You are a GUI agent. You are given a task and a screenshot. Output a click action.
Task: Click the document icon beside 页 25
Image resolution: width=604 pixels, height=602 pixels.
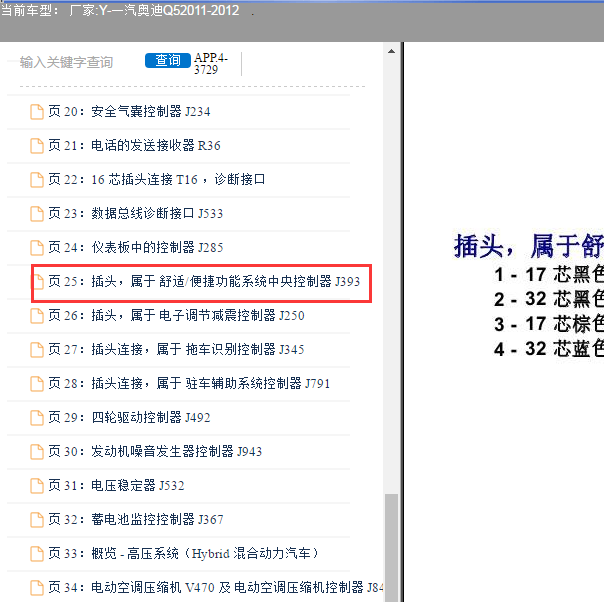[38, 282]
